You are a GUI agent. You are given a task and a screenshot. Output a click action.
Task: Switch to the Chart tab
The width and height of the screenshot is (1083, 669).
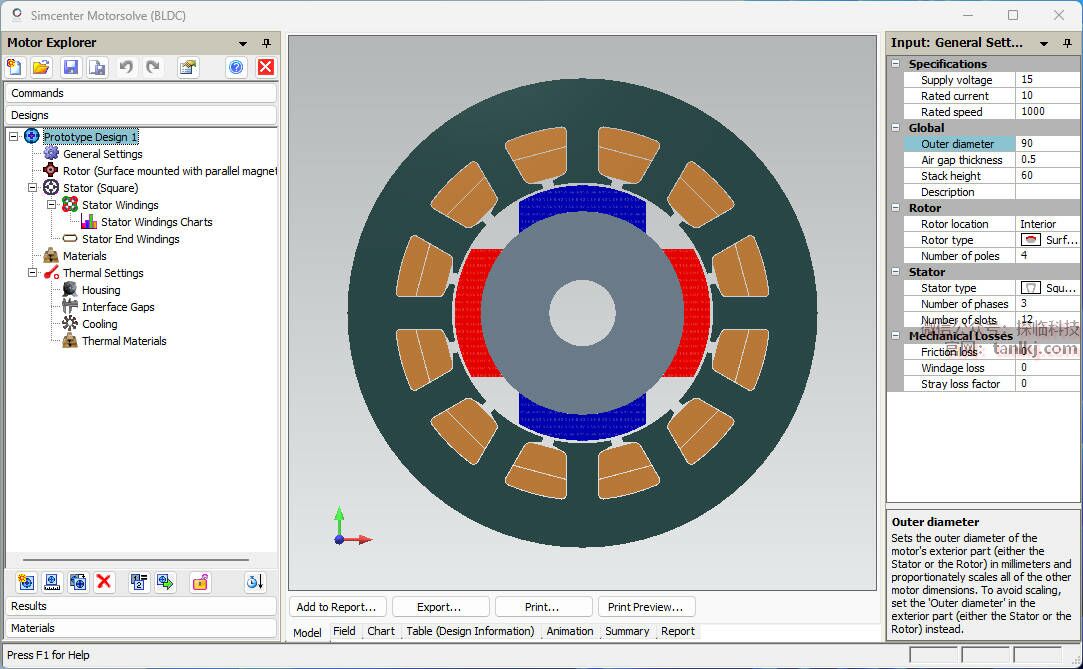point(381,631)
